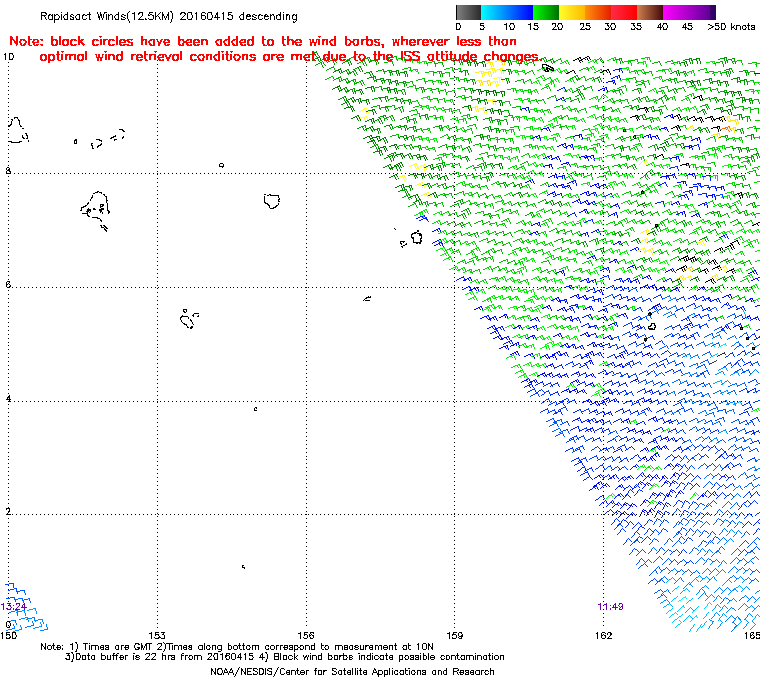Pick the orange 25-30 knots legend color
Screen dimensions: 760x688
598,12
